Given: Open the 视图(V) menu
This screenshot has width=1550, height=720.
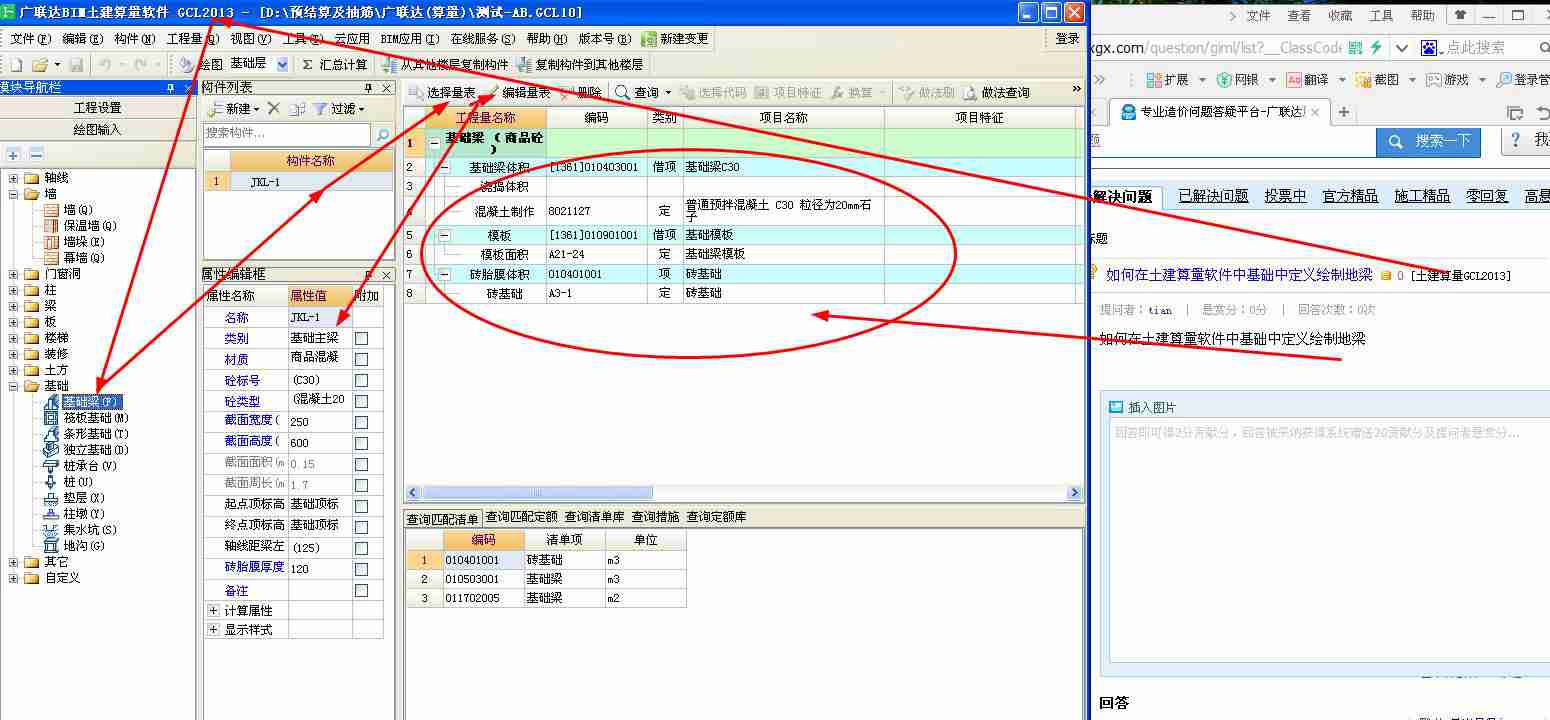Looking at the screenshot, I should pyautogui.click(x=250, y=38).
